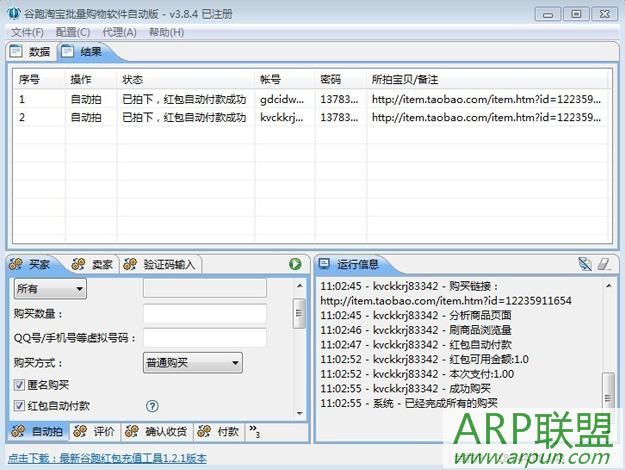Screen dimensions: 625x470
Task: Select the 确认收货 bottom tab
Action: point(157,431)
